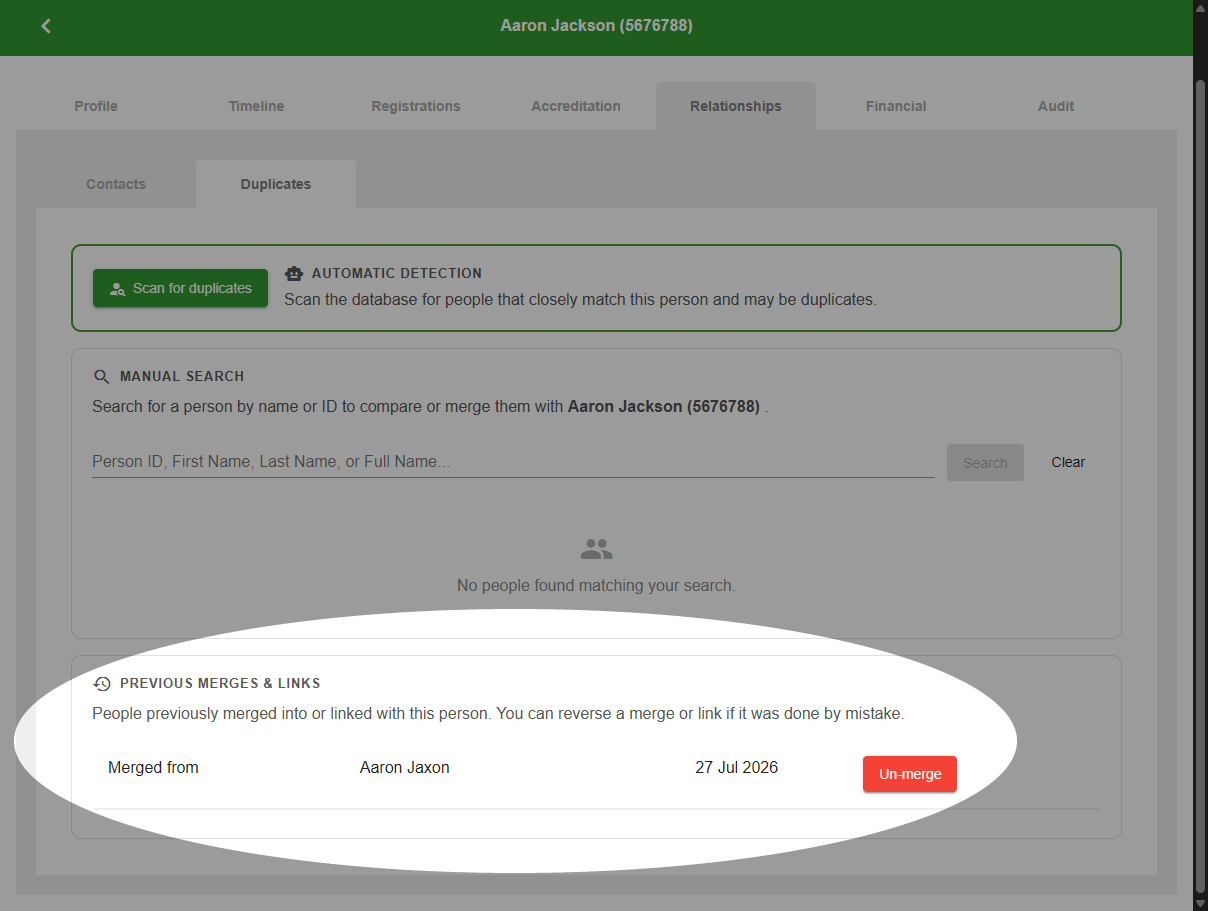The width and height of the screenshot is (1208, 911).
Task: Open the Registrations tab
Action: pos(416,106)
